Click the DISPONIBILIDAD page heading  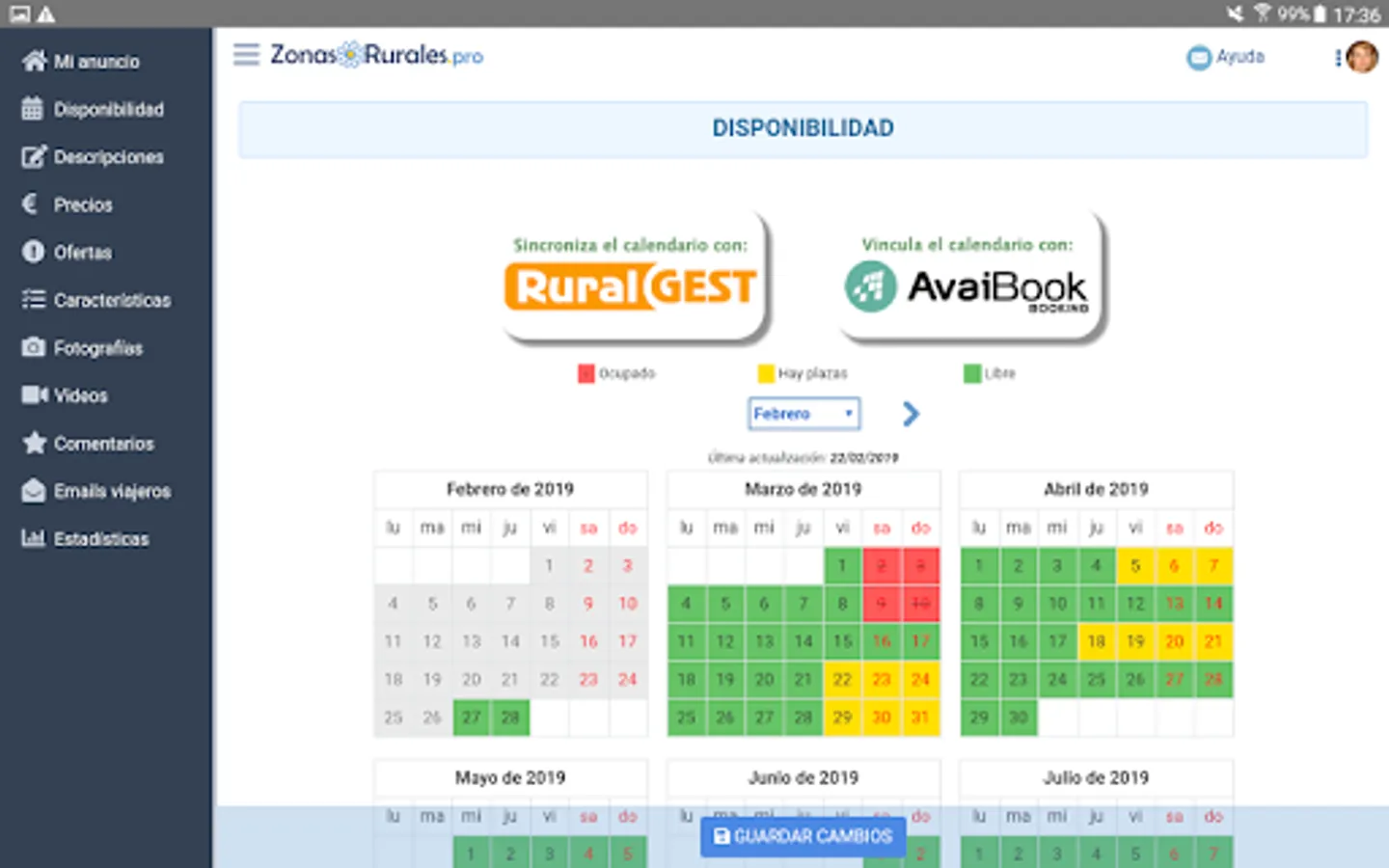point(803,128)
